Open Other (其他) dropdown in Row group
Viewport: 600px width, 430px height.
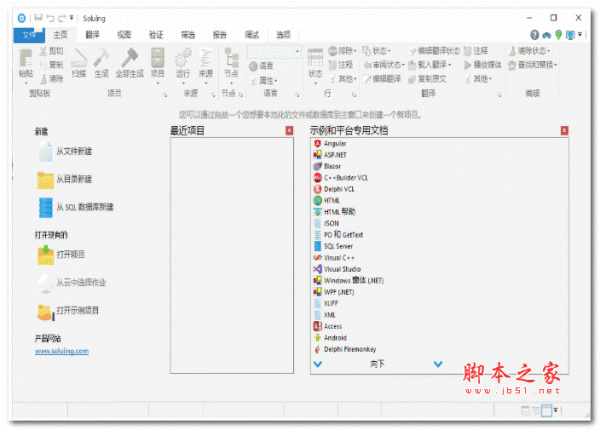[343, 79]
